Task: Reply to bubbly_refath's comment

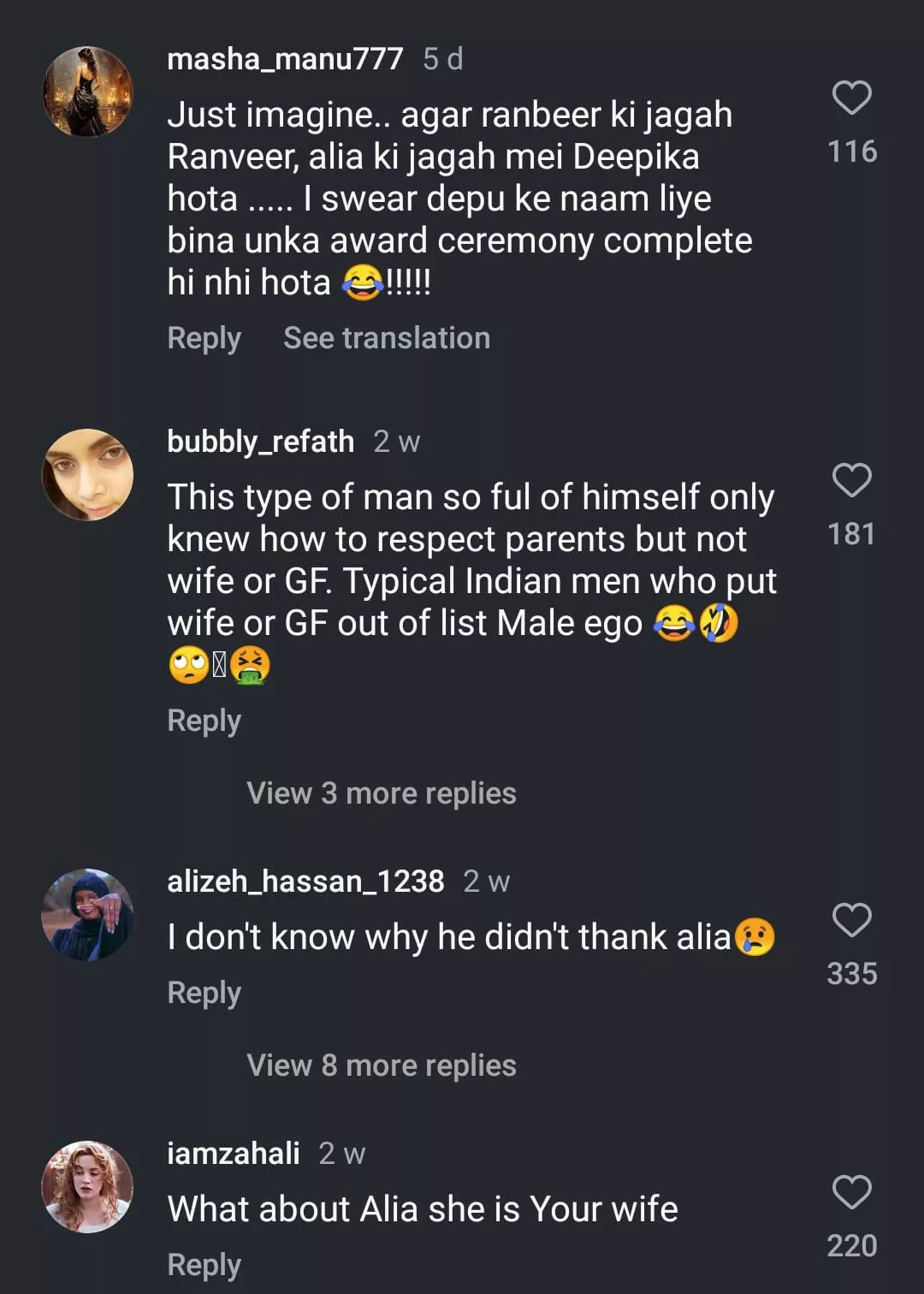Action: [204, 721]
